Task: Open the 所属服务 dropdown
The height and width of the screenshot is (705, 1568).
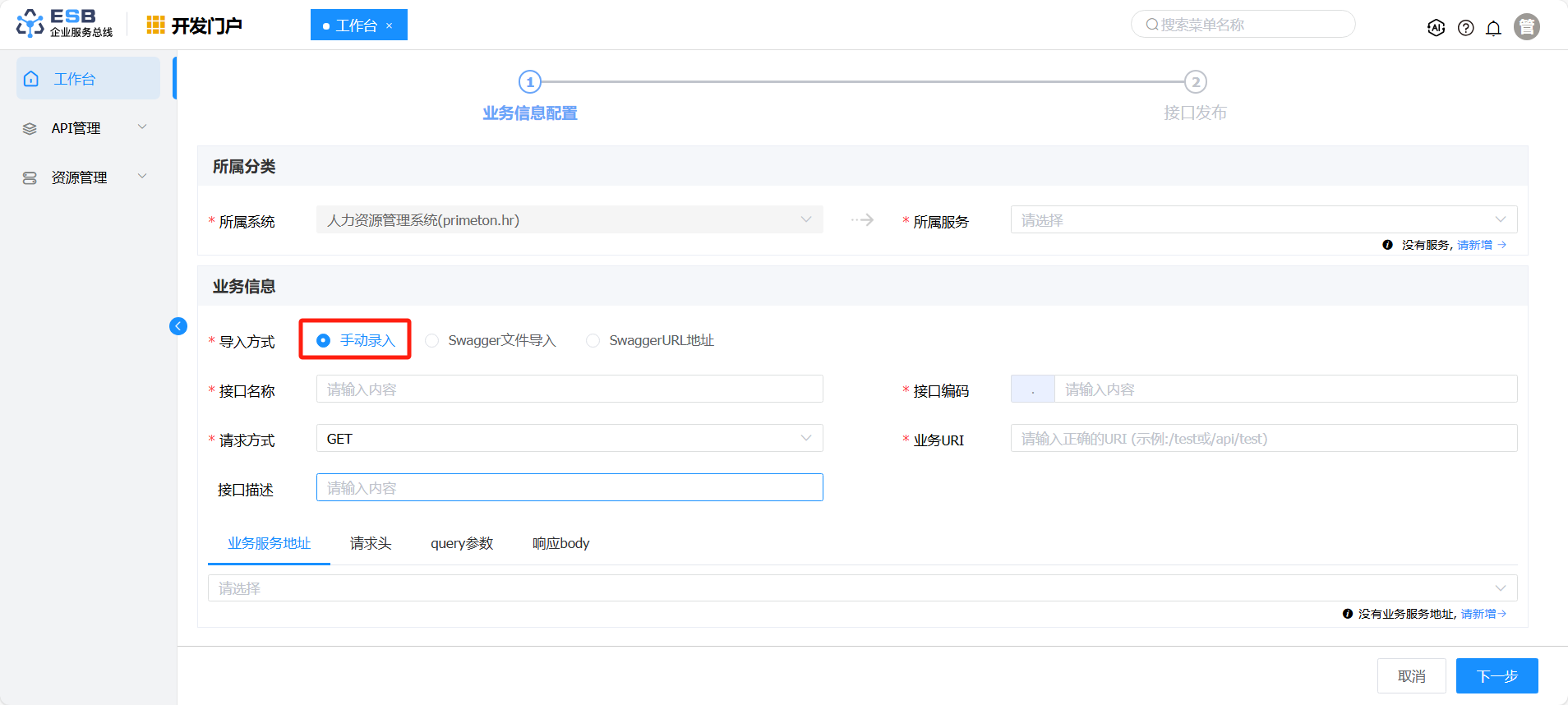Action: (x=1263, y=220)
